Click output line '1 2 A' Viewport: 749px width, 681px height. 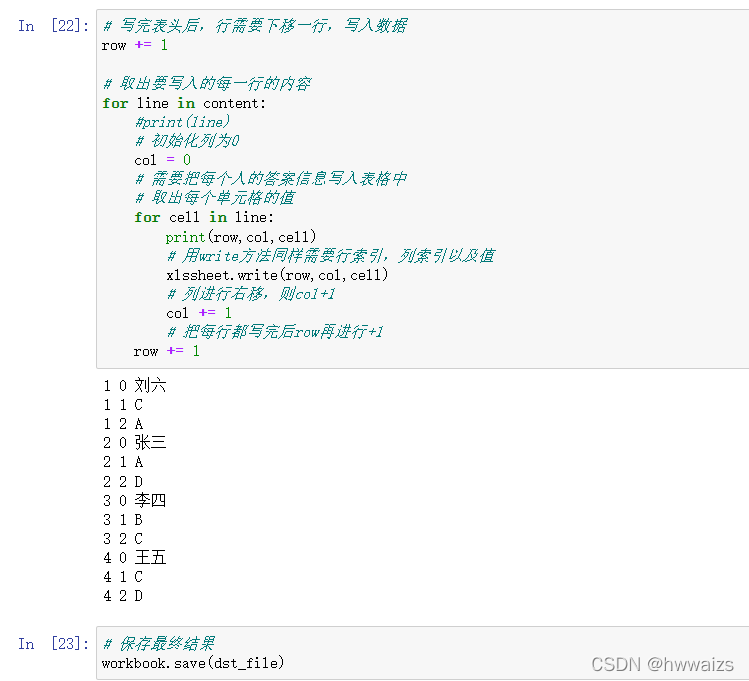pos(123,424)
